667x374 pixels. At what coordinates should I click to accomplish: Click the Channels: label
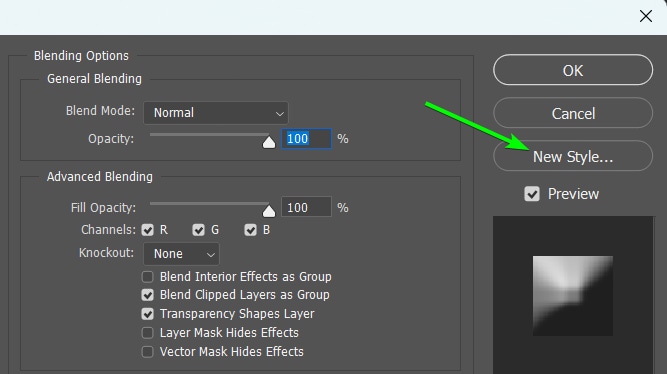click(108, 230)
